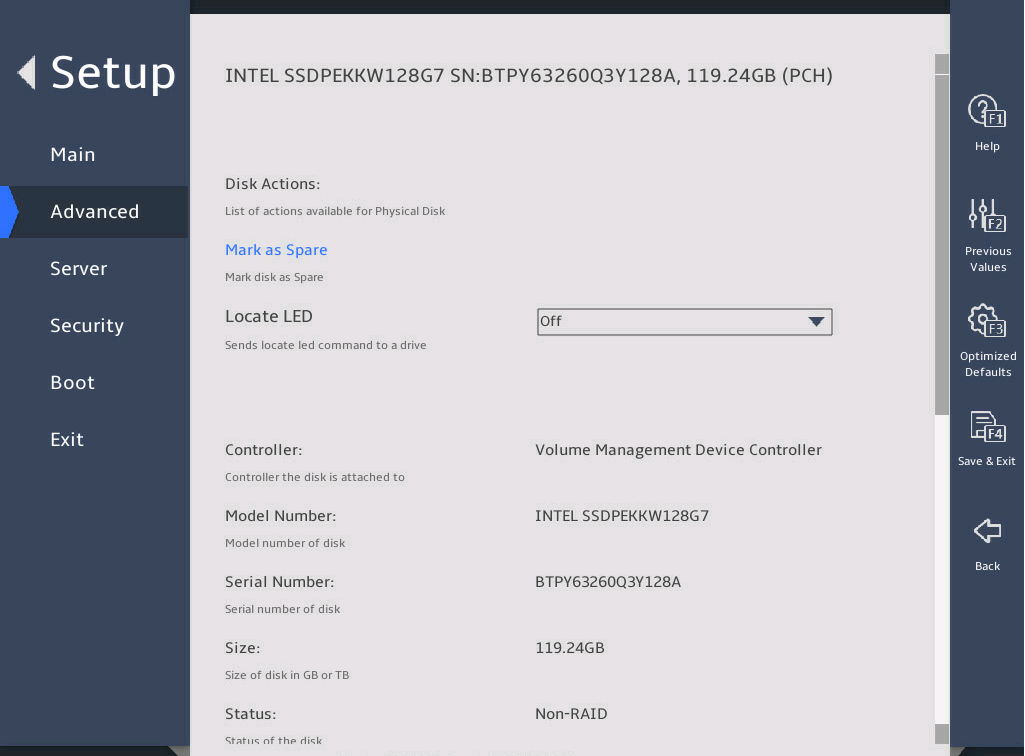This screenshot has height=756, width=1025.
Task: Click the scrollbar up arrow at the top
Action: (x=942, y=63)
